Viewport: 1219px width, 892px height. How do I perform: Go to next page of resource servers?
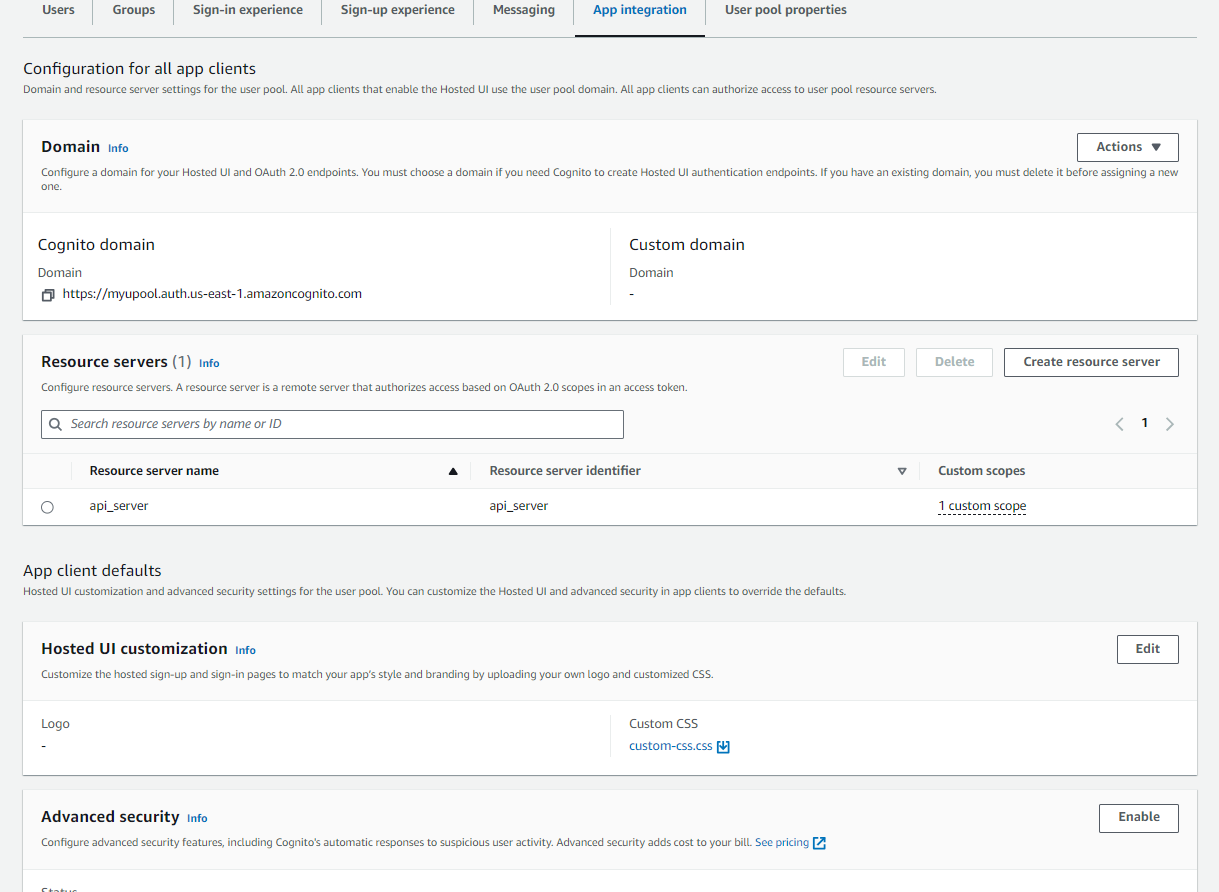click(1170, 424)
